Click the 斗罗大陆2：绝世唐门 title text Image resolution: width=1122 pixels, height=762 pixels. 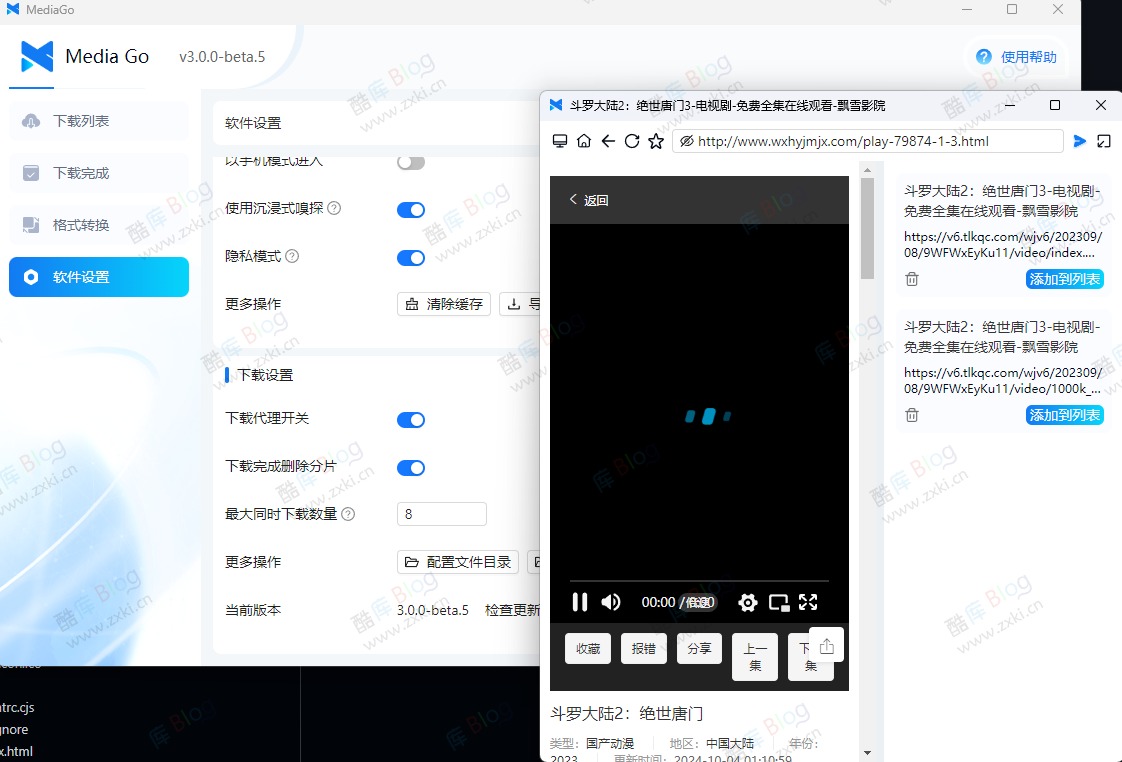[627, 713]
